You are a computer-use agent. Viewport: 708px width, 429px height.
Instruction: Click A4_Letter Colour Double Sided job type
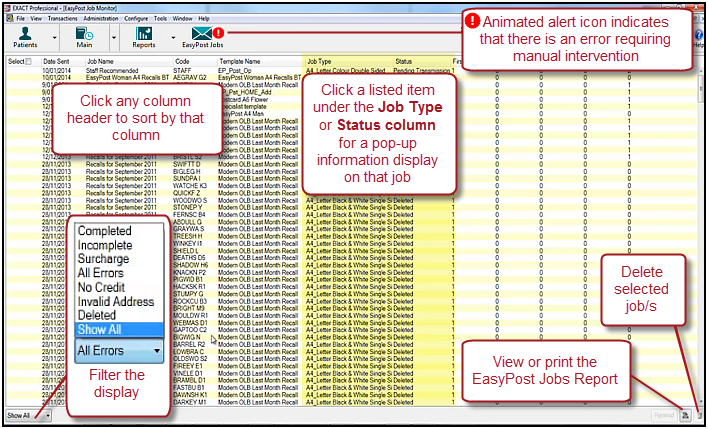click(345, 71)
